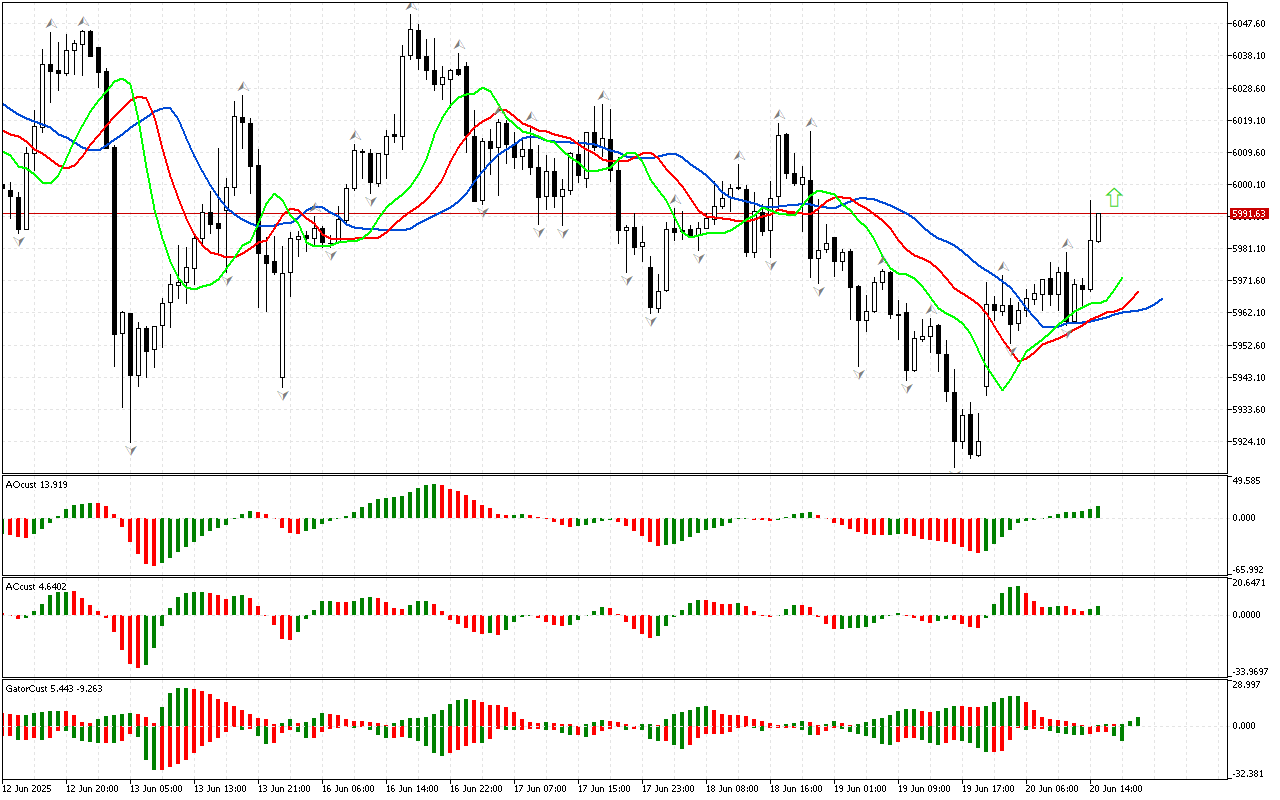Screen dimensions: 1280x800
Task: Click the 6047.60 price scale label
Action: pos(1250,23)
